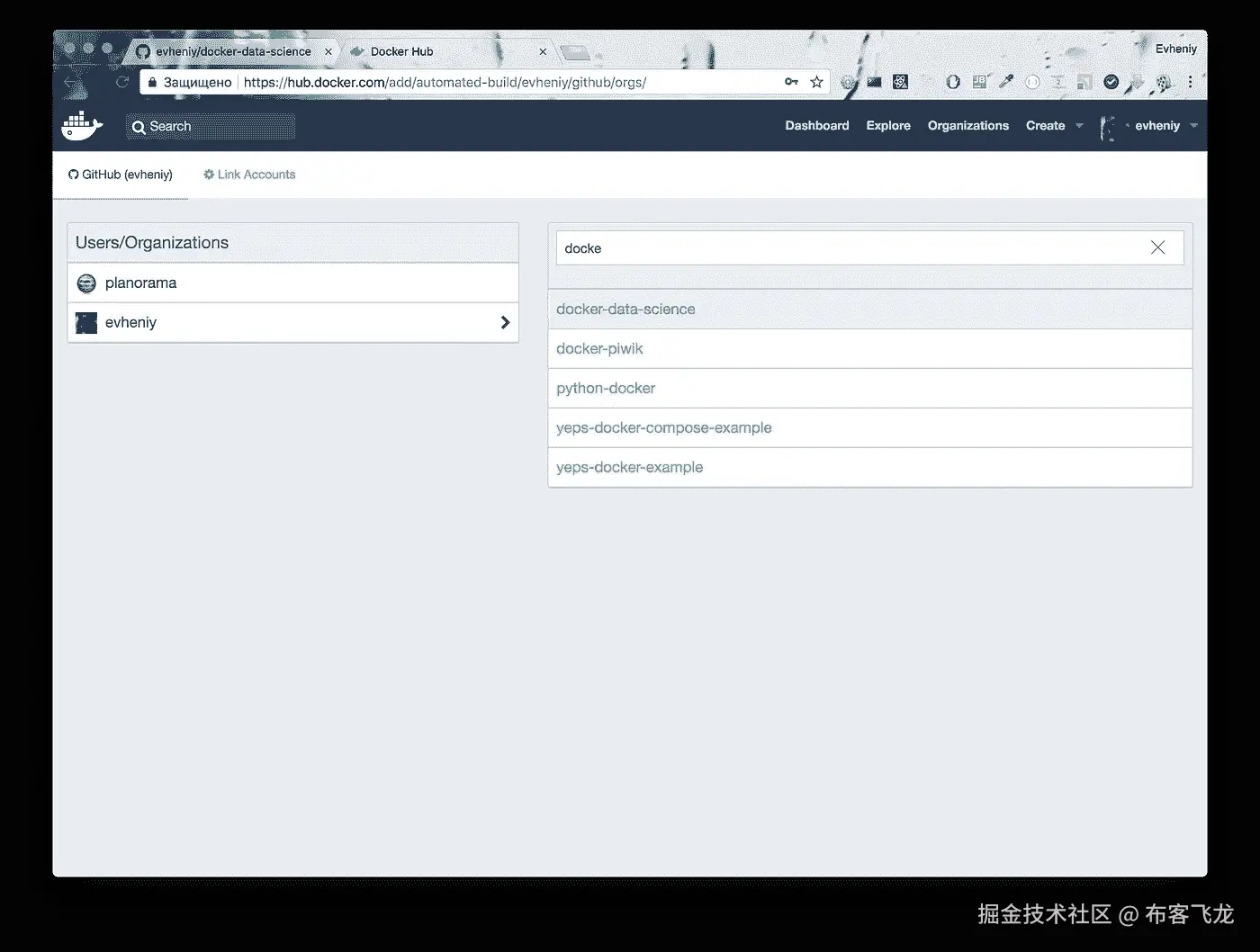Click the React devtools extension icon
This screenshot has width=1260, height=952.
(x=900, y=82)
